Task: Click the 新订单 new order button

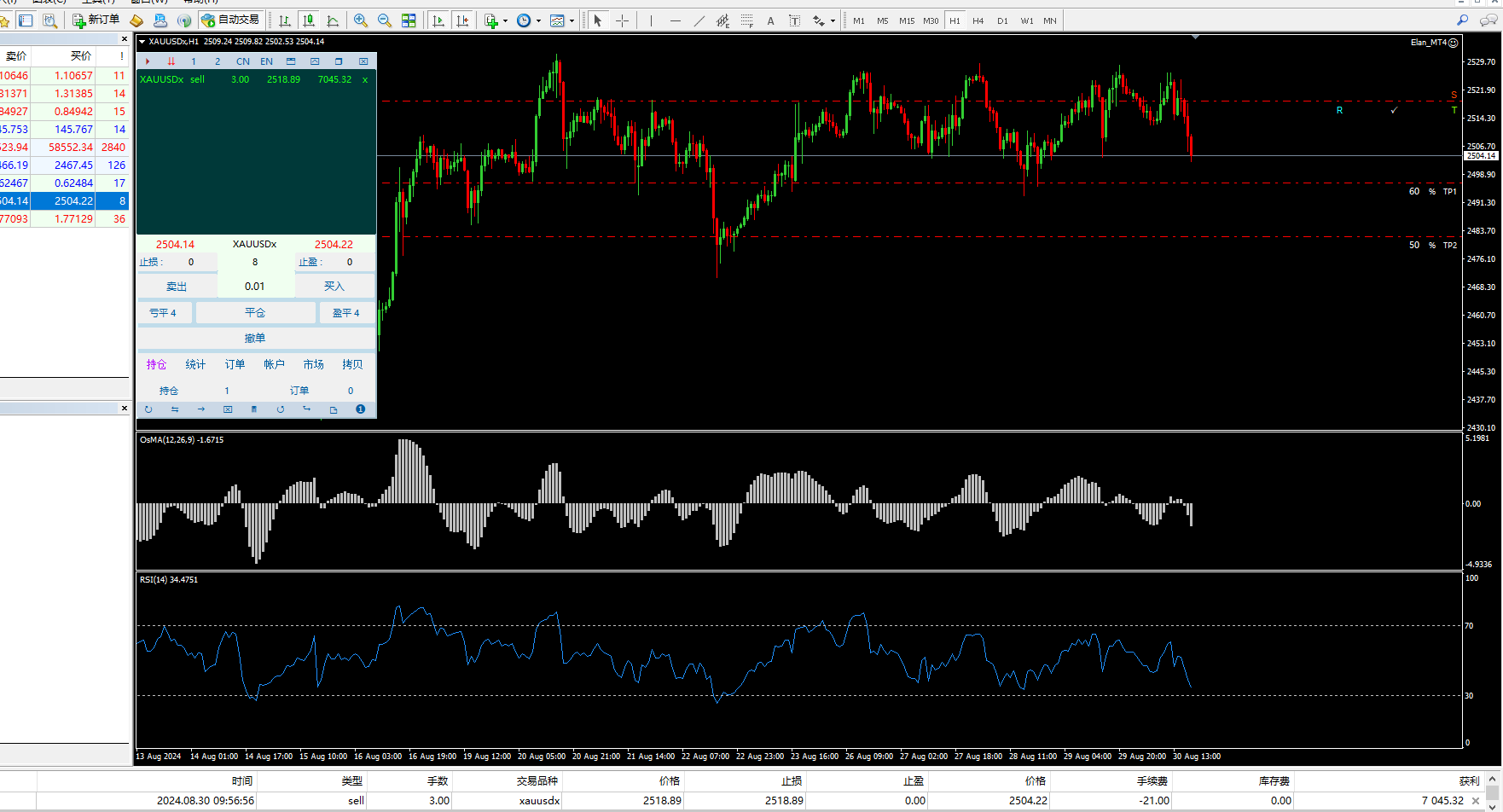Action: (x=96, y=20)
